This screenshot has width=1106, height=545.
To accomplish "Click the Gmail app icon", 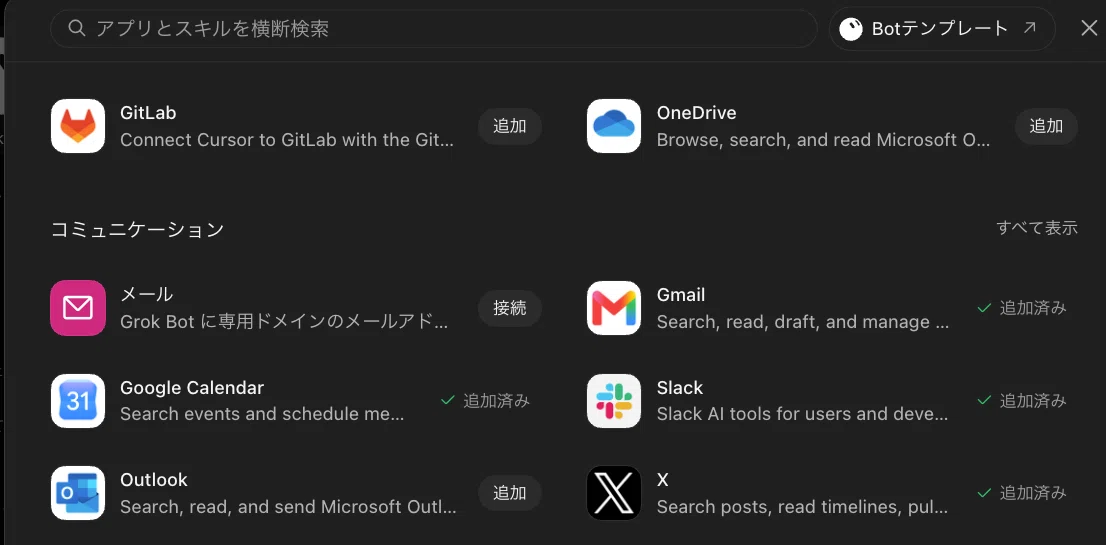I will point(614,308).
